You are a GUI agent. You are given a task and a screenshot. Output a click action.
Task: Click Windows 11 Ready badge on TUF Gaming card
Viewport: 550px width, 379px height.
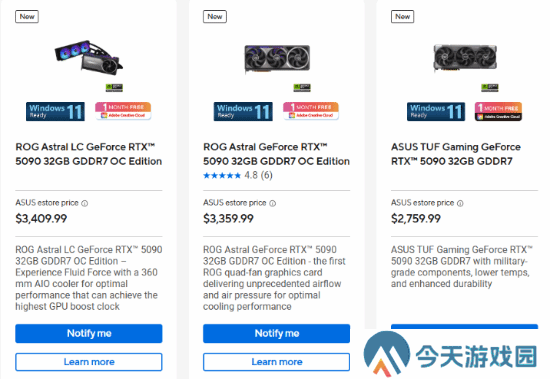(436, 112)
